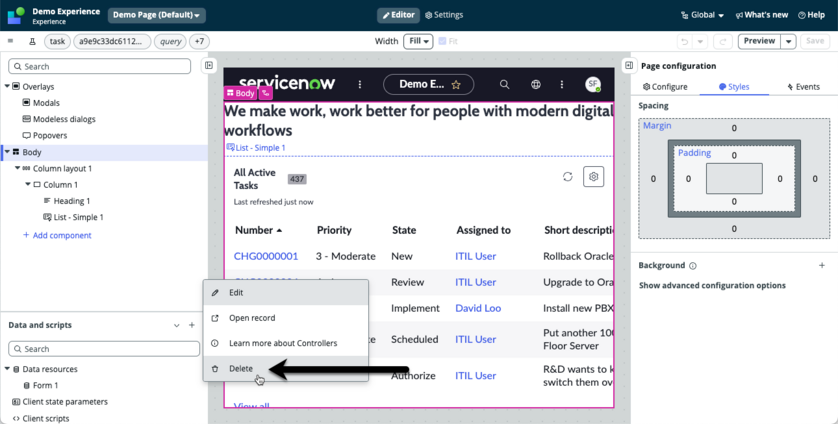Choose Edit from context menu

click(x=285, y=292)
